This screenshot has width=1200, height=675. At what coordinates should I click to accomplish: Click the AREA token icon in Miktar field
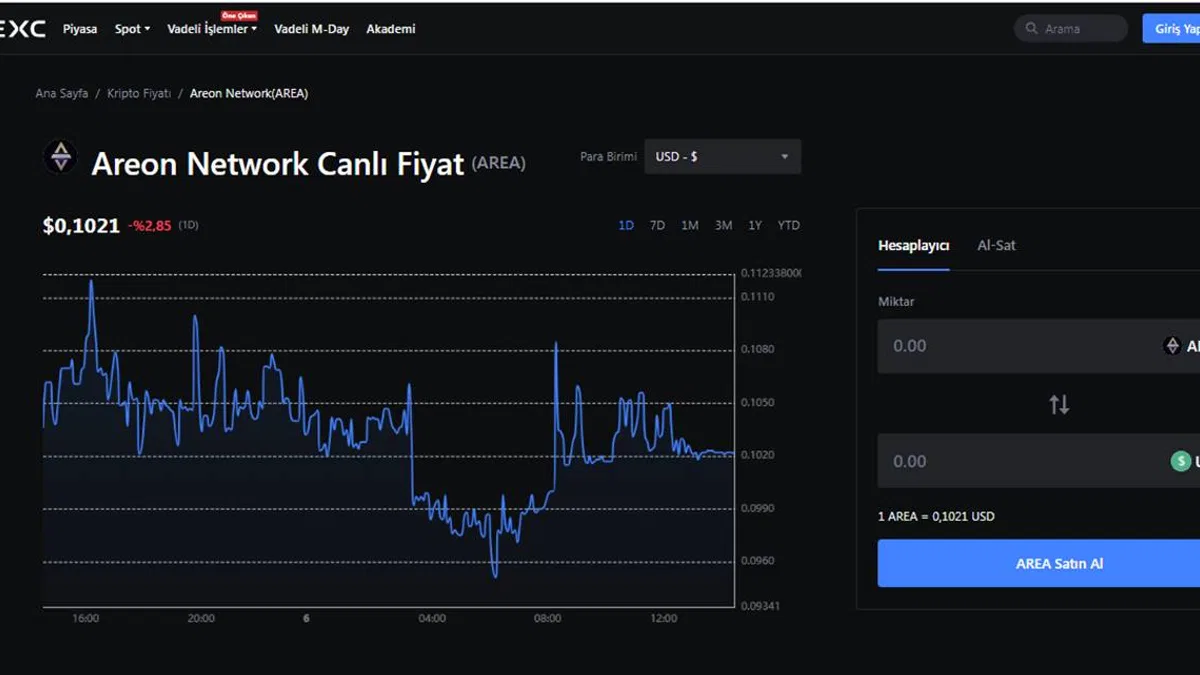coord(1172,346)
